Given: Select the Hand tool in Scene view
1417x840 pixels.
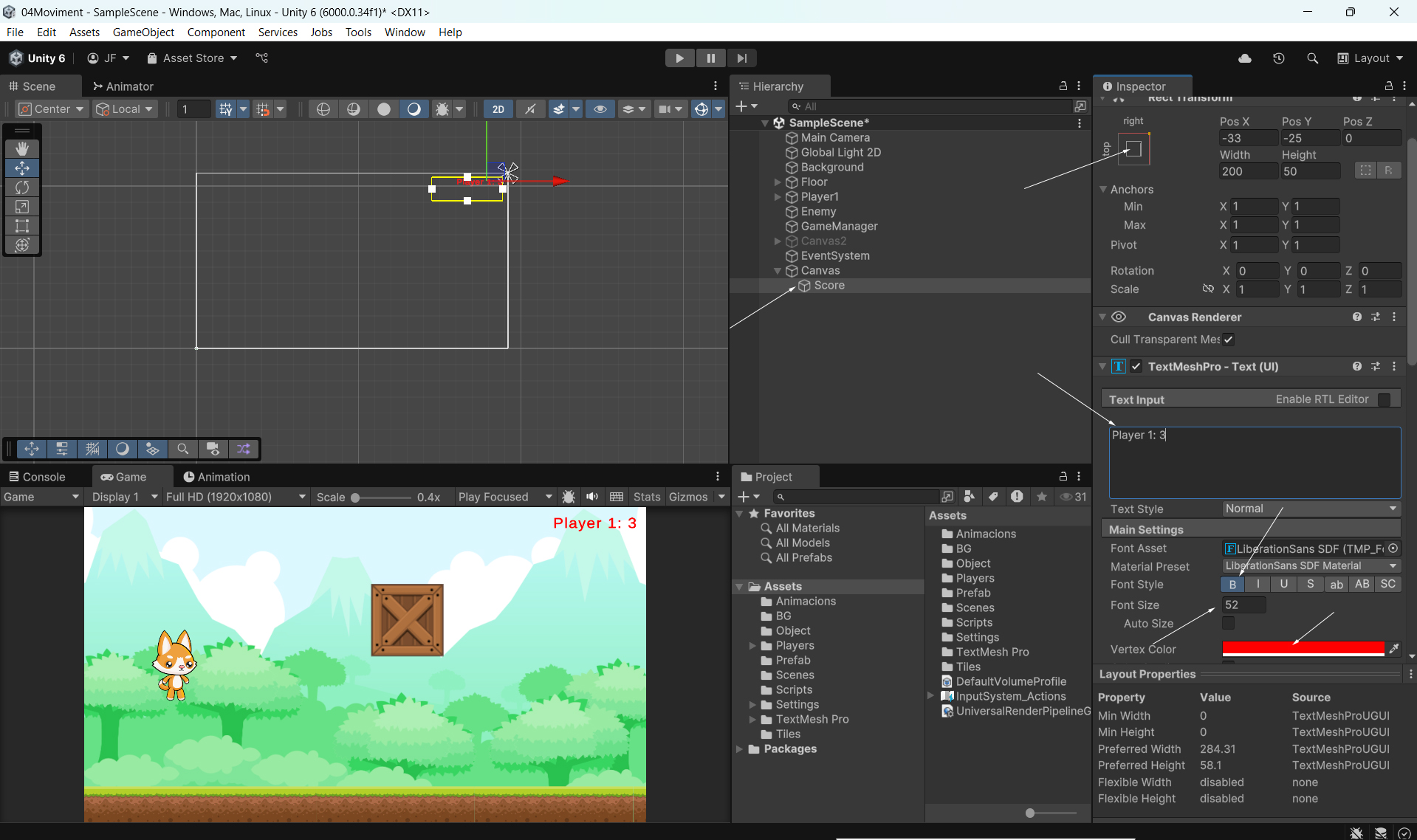Looking at the screenshot, I should pyautogui.click(x=22, y=149).
